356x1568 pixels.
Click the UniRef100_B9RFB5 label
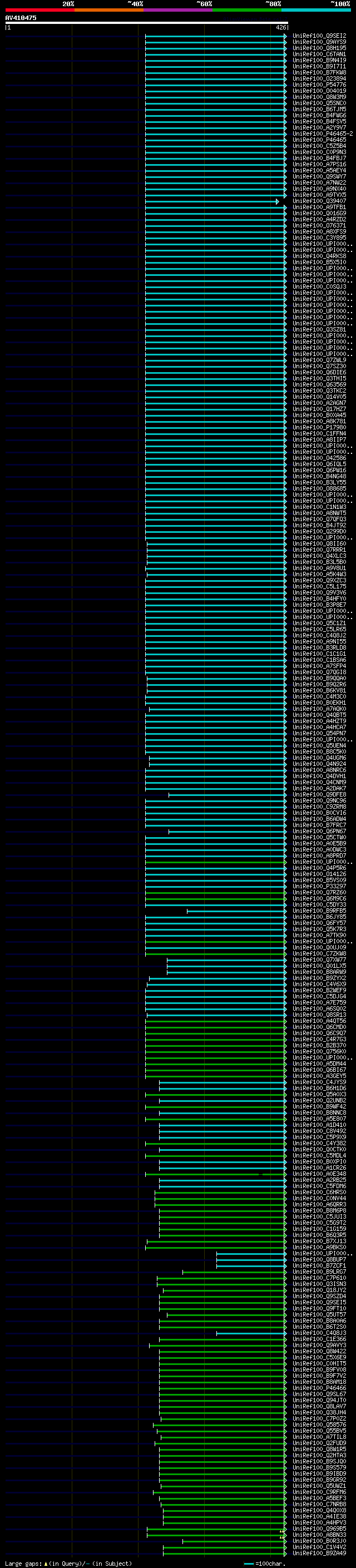tap(319, 911)
